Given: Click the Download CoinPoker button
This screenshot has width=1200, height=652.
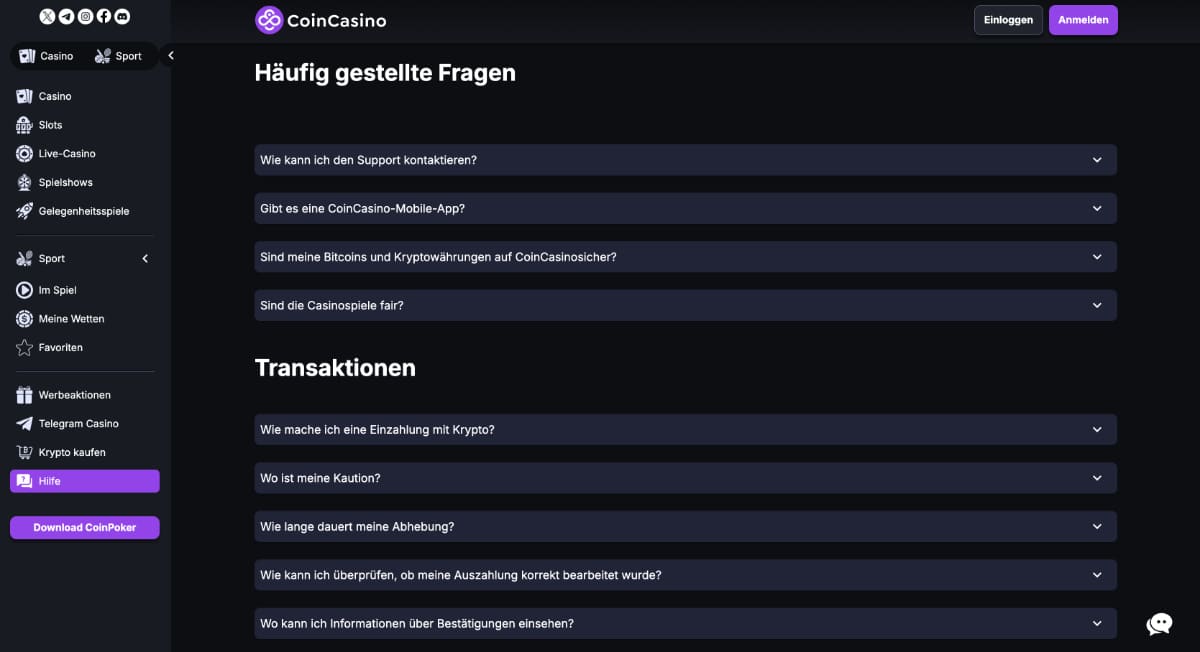Looking at the screenshot, I should 85,527.
